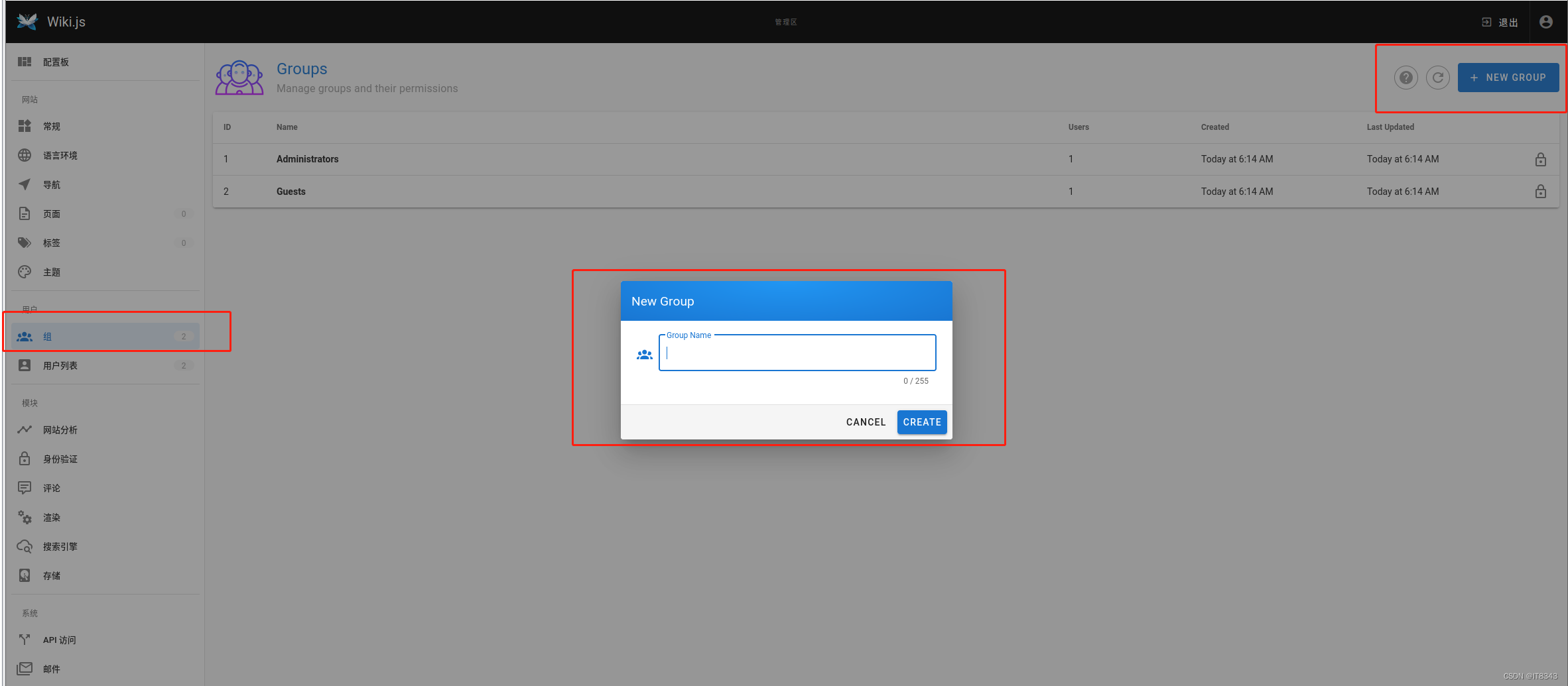The height and width of the screenshot is (686, 1568).
Task: Open the 身份验证 menu item
Action: [x=105, y=459]
